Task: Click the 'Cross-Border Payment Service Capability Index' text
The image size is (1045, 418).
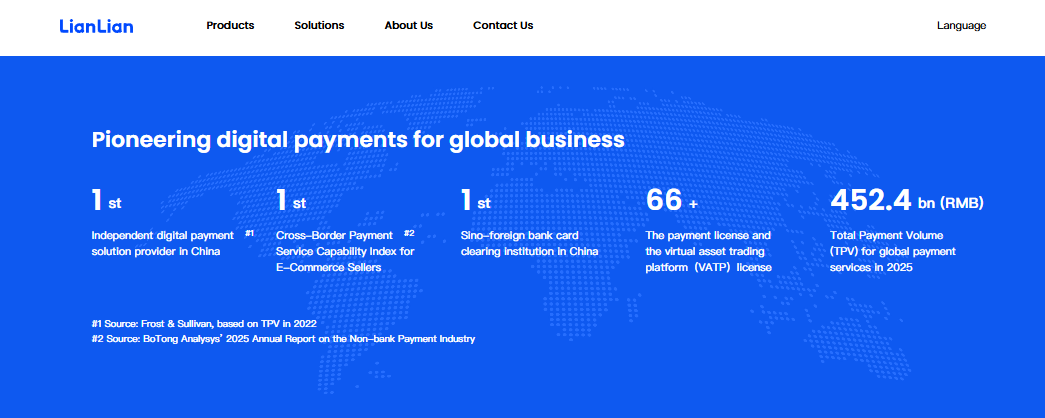Action: coord(345,251)
